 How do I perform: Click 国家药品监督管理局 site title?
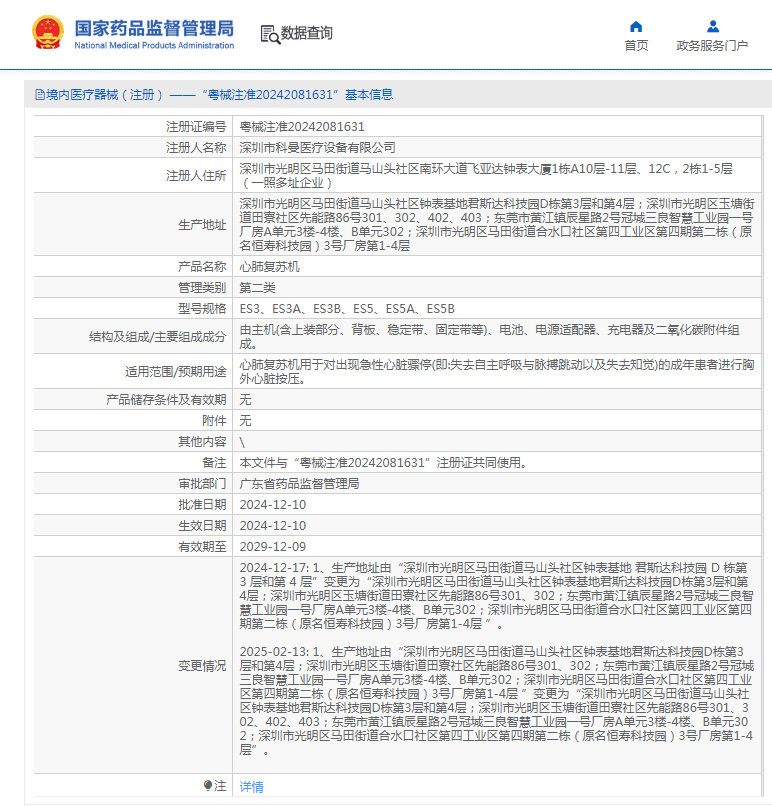click(x=154, y=28)
